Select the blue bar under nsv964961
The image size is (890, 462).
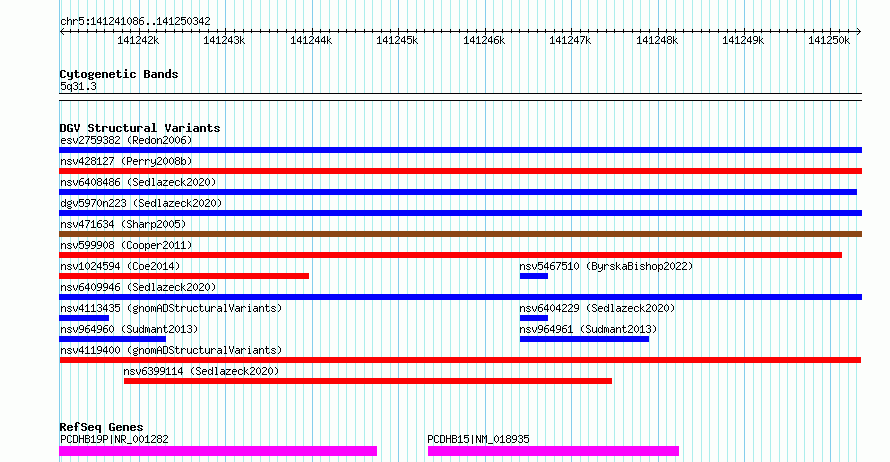pyautogui.click(x=584, y=339)
